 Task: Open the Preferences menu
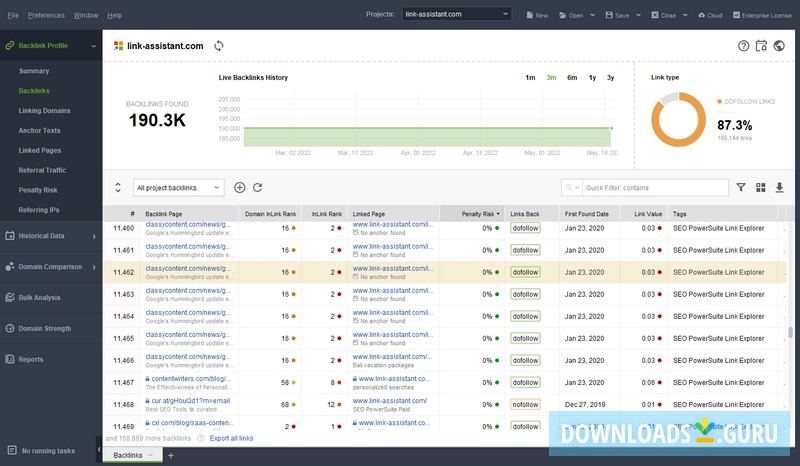coord(46,15)
